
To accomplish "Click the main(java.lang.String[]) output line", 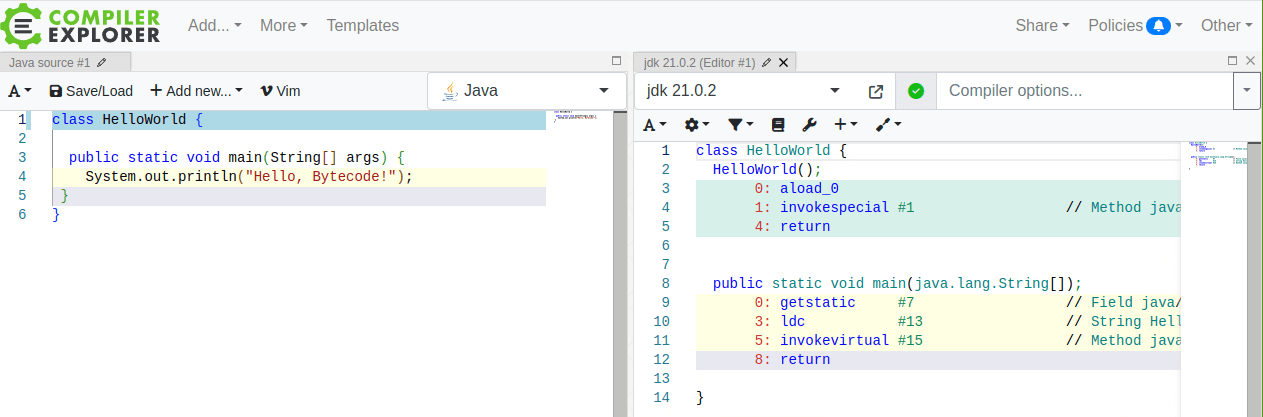I will click(x=897, y=284).
